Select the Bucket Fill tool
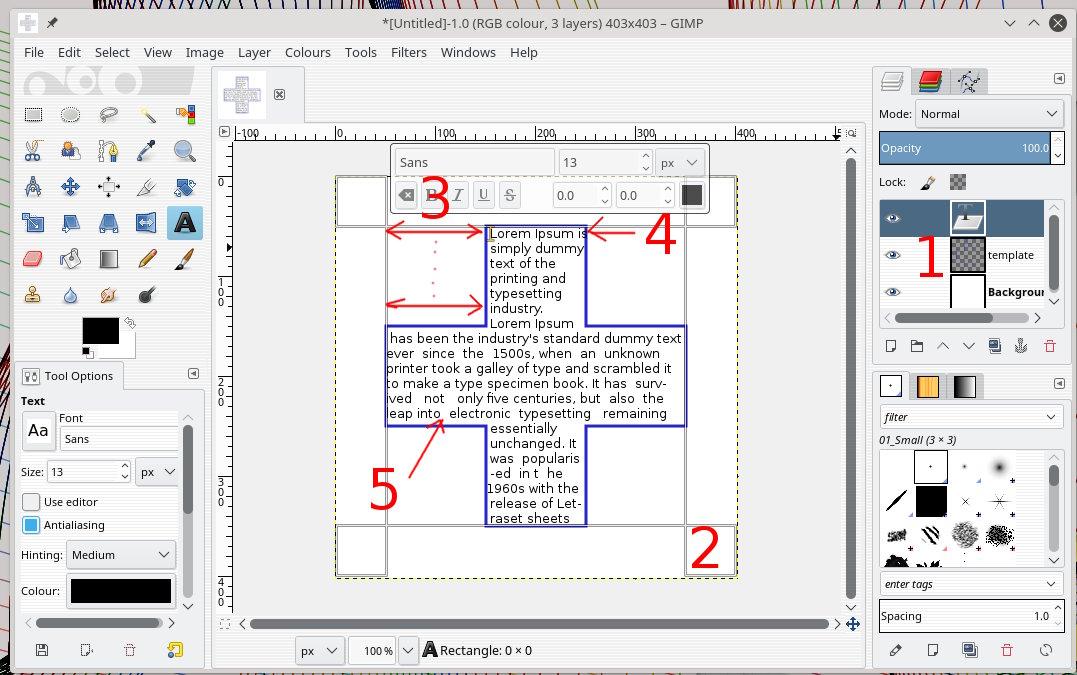The width and height of the screenshot is (1077, 675). tap(70, 259)
